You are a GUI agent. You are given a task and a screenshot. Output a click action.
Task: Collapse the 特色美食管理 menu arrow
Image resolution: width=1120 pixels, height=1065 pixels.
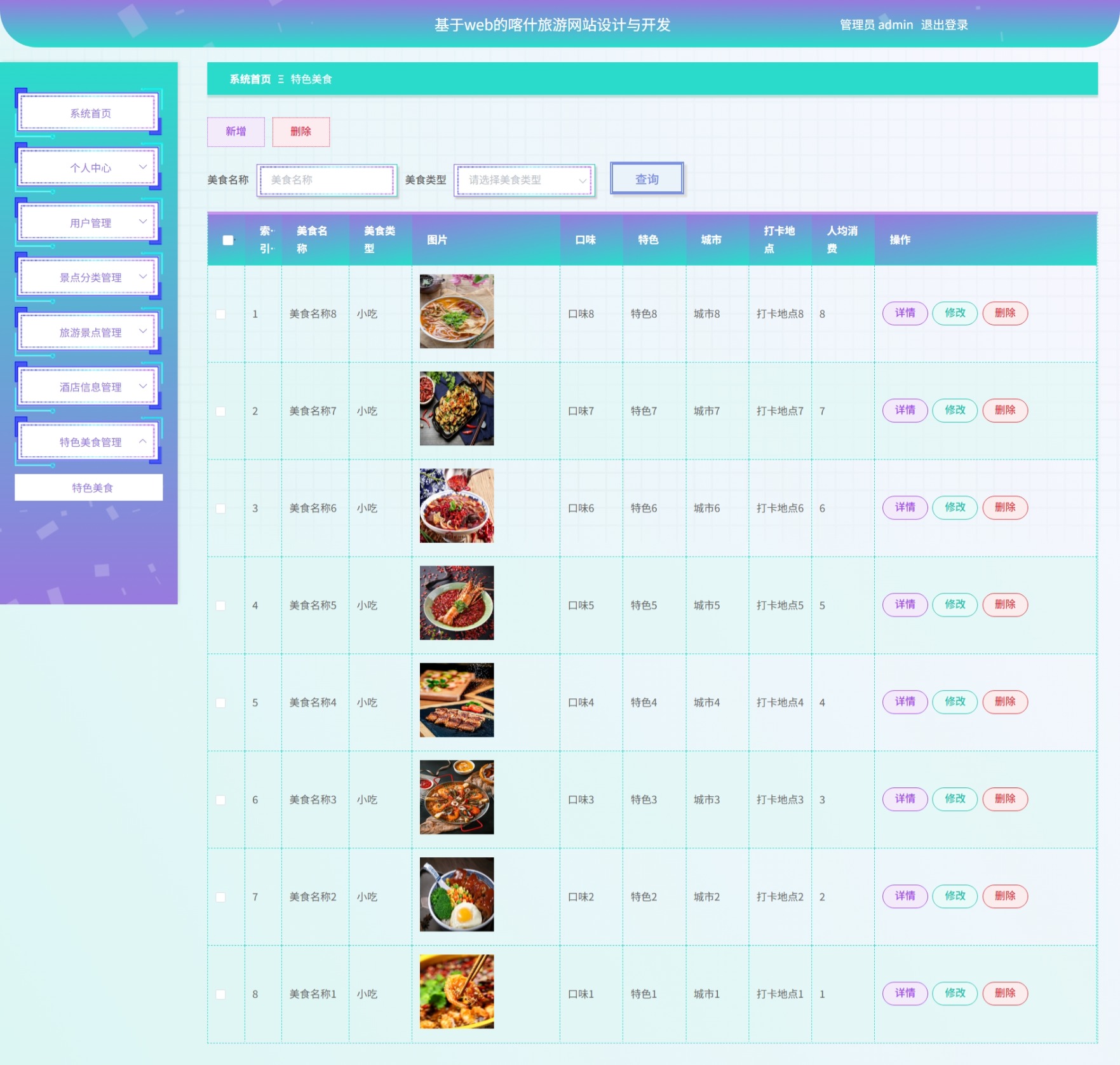point(143,441)
